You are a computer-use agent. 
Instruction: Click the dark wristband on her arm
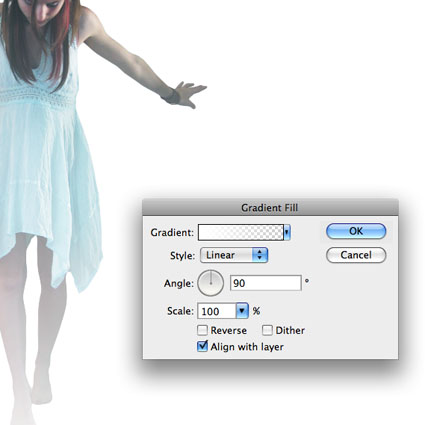pos(172,96)
